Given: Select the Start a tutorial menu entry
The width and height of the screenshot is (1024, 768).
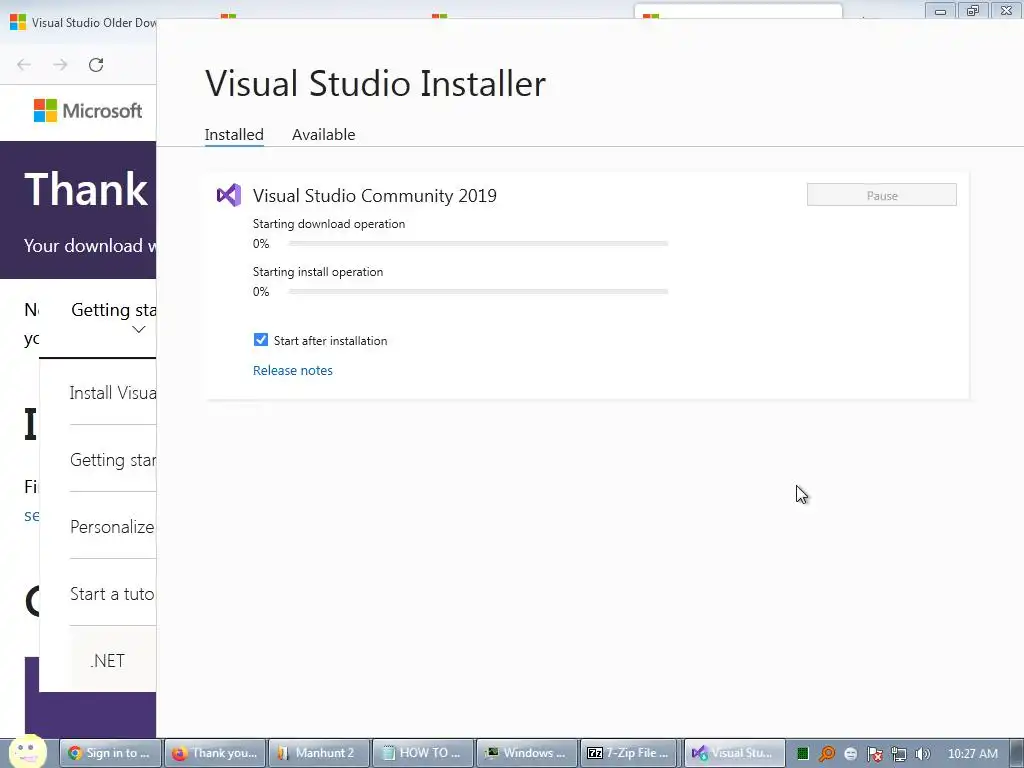Looking at the screenshot, I should coord(112,594).
